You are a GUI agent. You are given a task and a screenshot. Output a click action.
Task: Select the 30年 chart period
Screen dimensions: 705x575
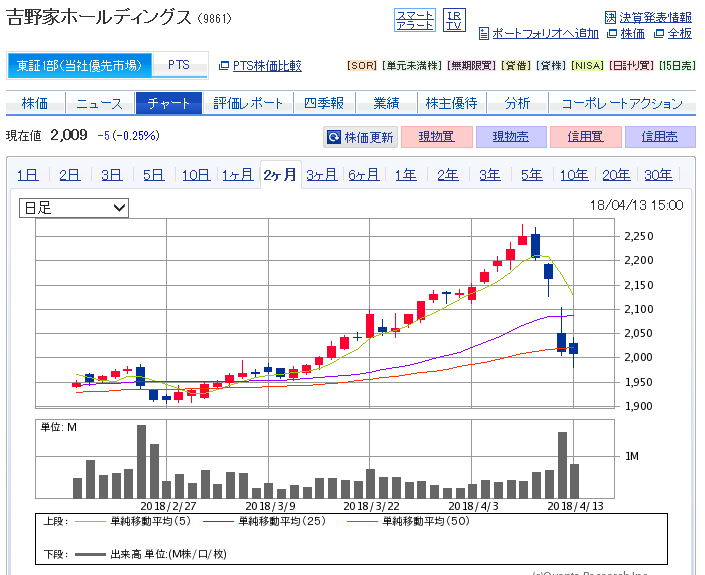point(658,174)
